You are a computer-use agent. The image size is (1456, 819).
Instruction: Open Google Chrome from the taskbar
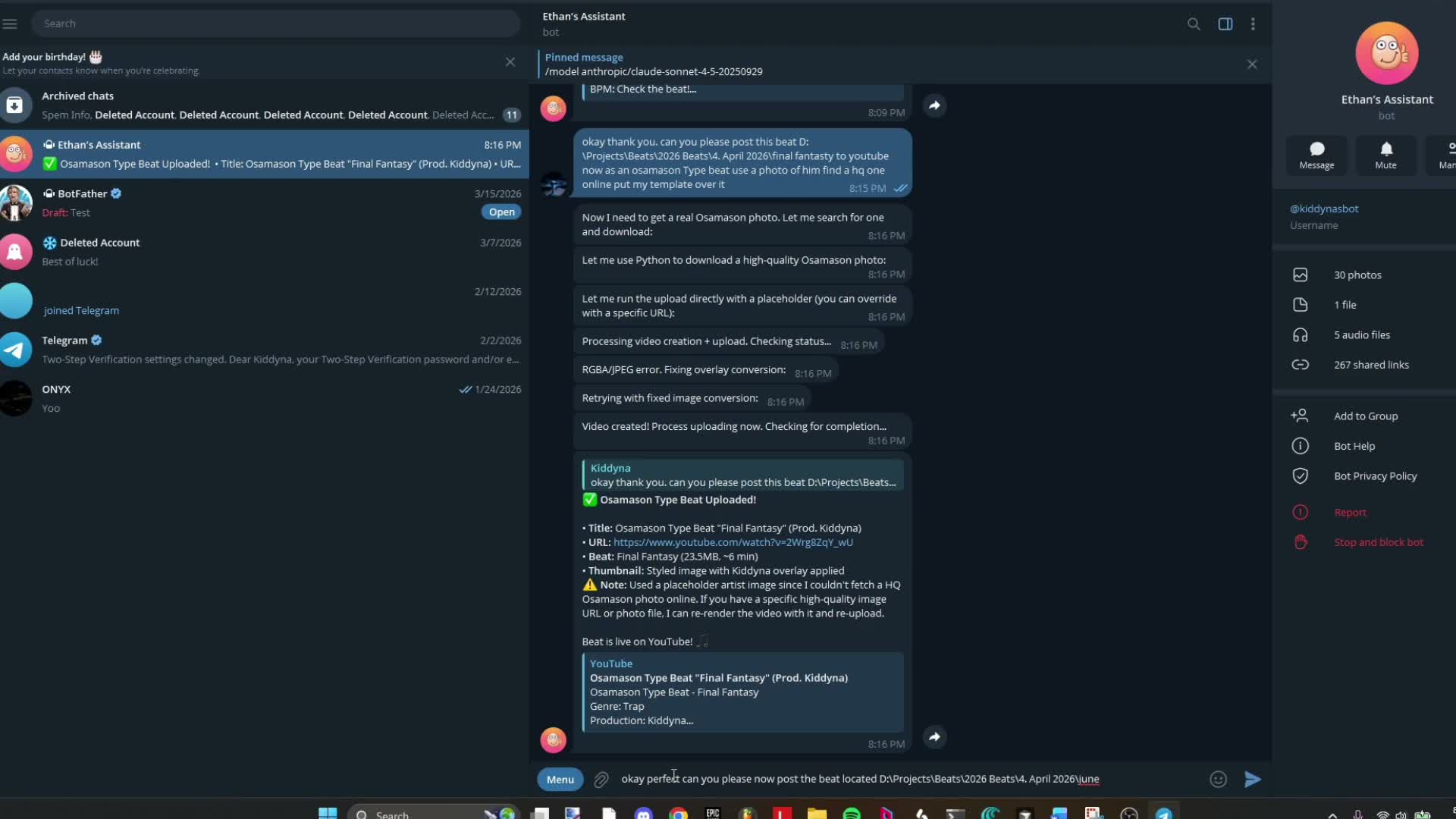click(x=678, y=814)
